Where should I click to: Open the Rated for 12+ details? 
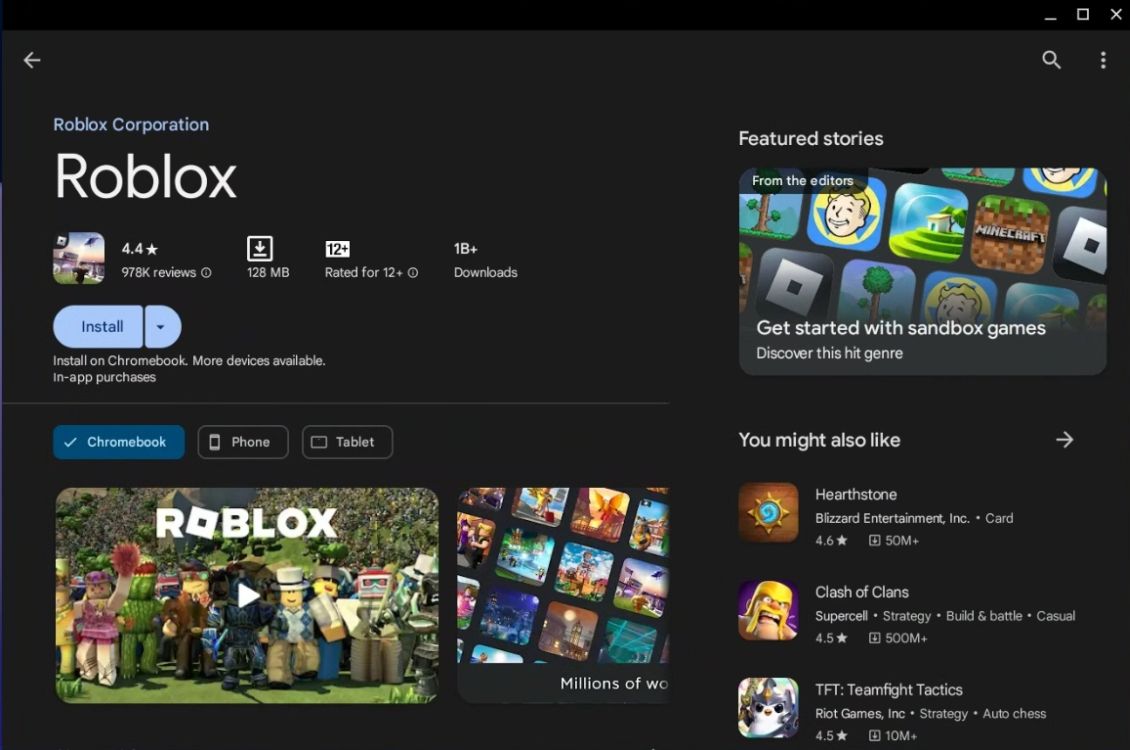[415, 272]
